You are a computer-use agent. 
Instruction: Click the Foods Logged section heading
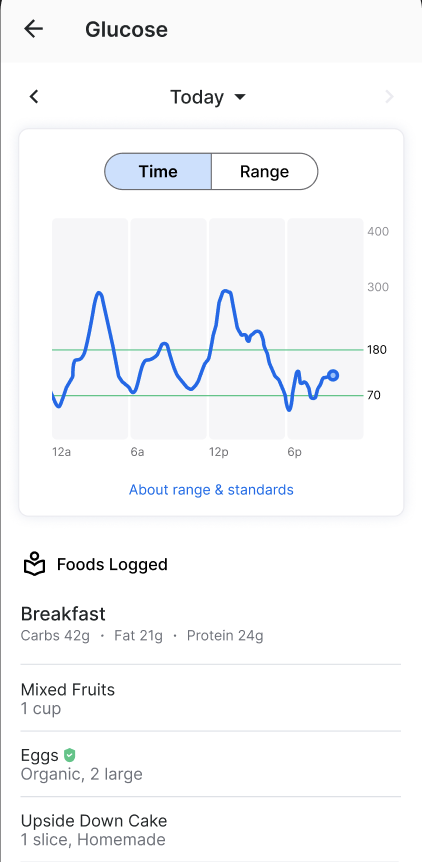(x=112, y=565)
